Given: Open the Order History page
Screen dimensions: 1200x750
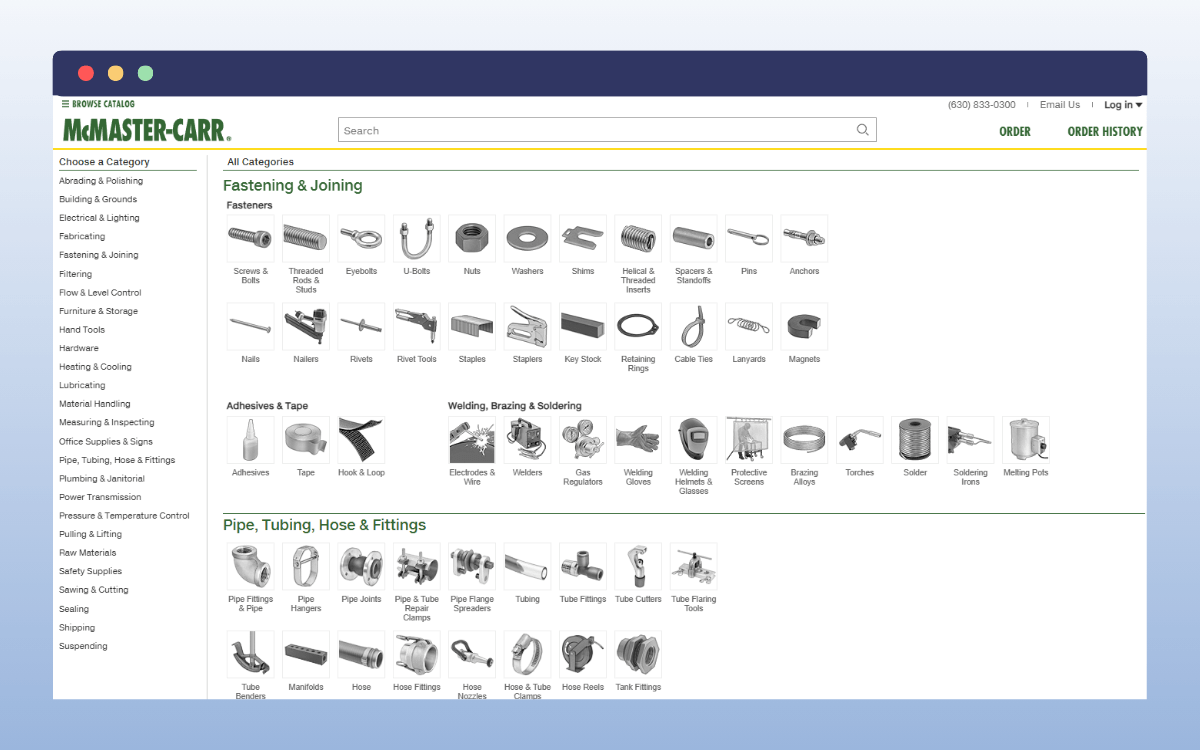Looking at the screenshot, I should (1105, 131).
